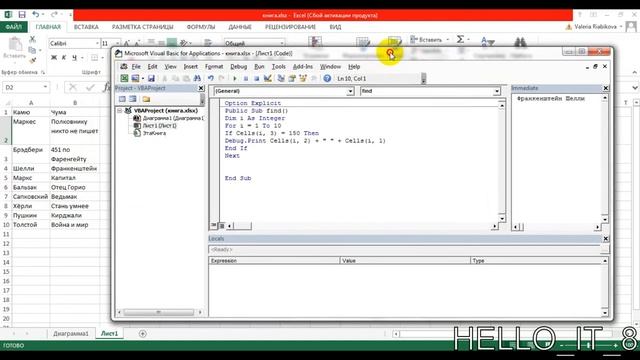Click the Find binoculars icon in VBA toolbar
640x360 pixels.
(x=197, y=78)
